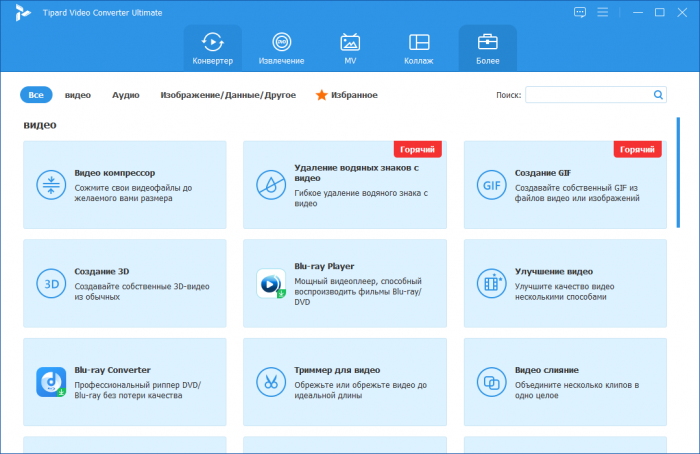Show Избранное favorites filter

(x=346, y=95)
